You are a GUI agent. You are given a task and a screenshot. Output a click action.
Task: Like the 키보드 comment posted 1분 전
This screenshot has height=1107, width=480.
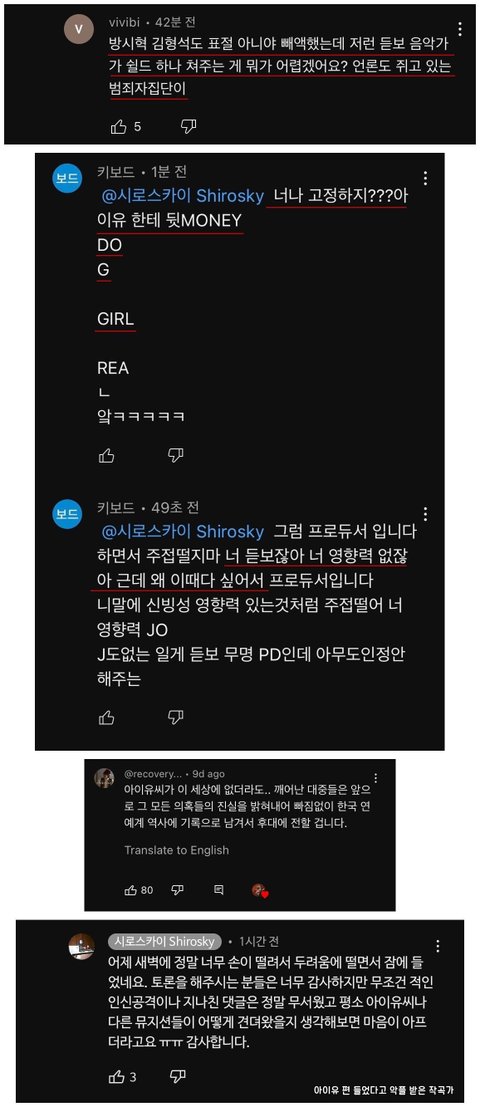pyautogui.click(x=107, y=455)
